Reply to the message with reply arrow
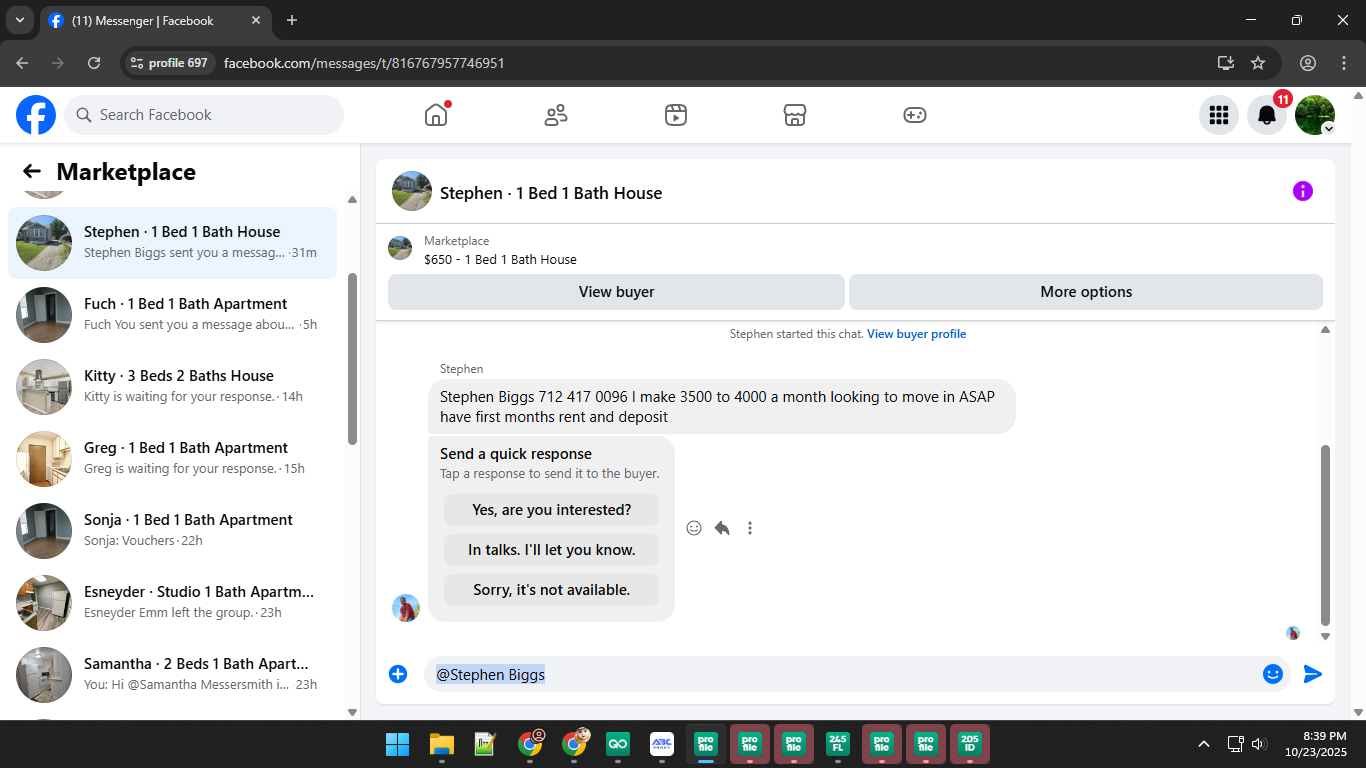This screenshot has width=1366, height=768. click(x=722, y=528)
